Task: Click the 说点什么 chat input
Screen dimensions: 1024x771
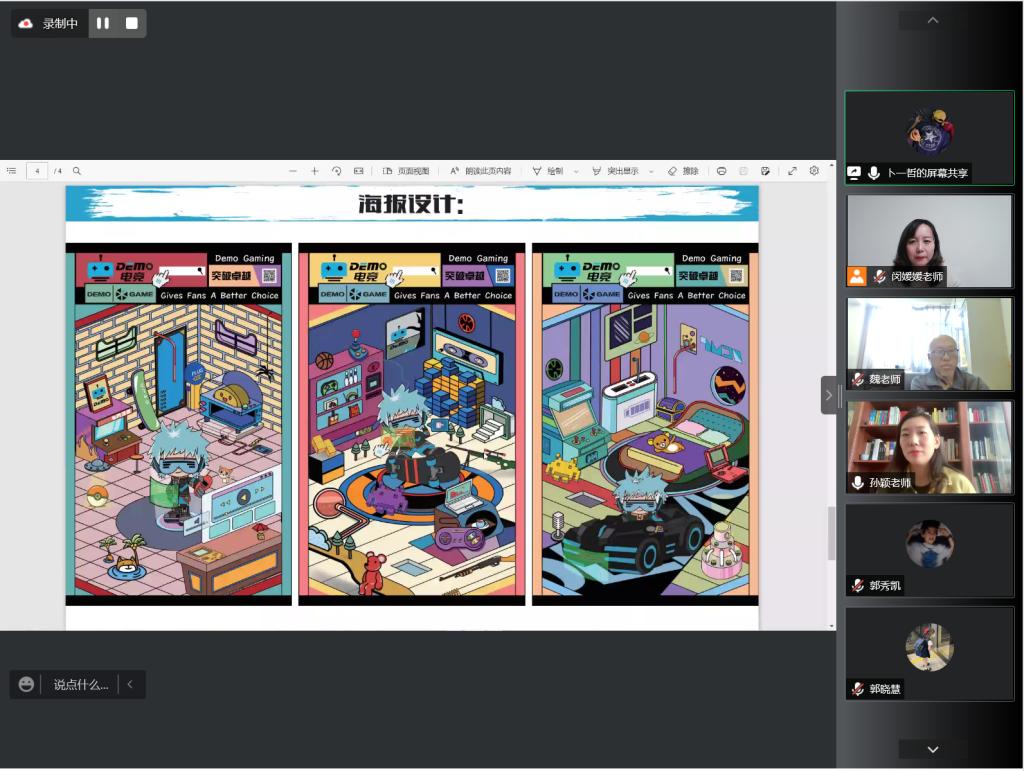Action: pos(80,684)
